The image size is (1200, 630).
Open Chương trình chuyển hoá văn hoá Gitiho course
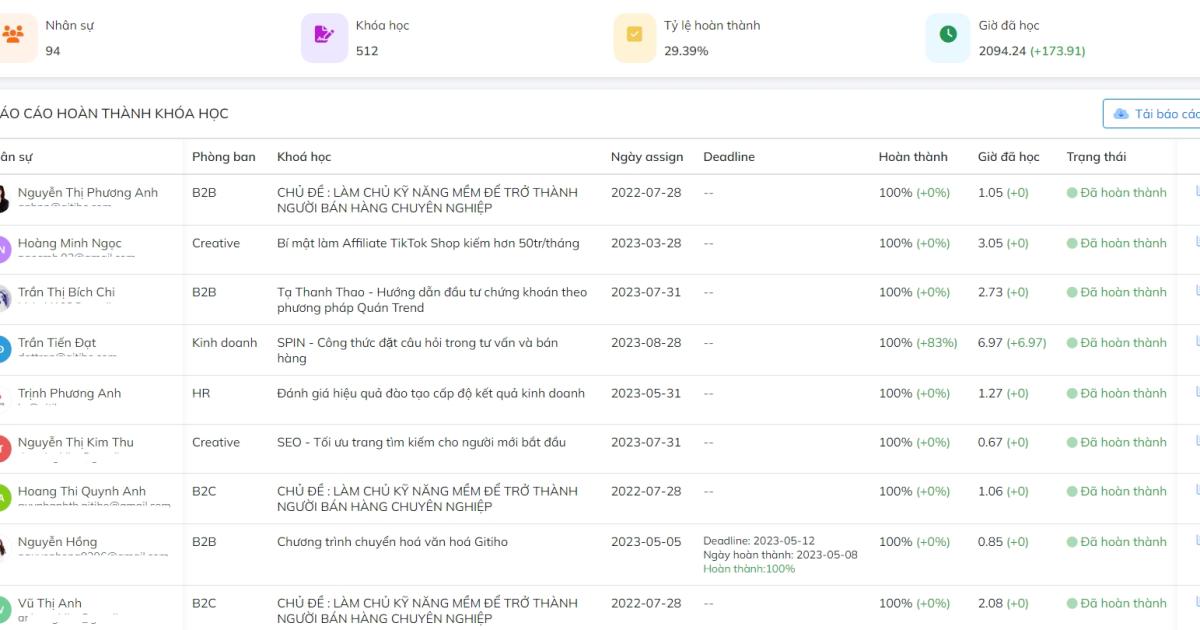coord(392,542)
